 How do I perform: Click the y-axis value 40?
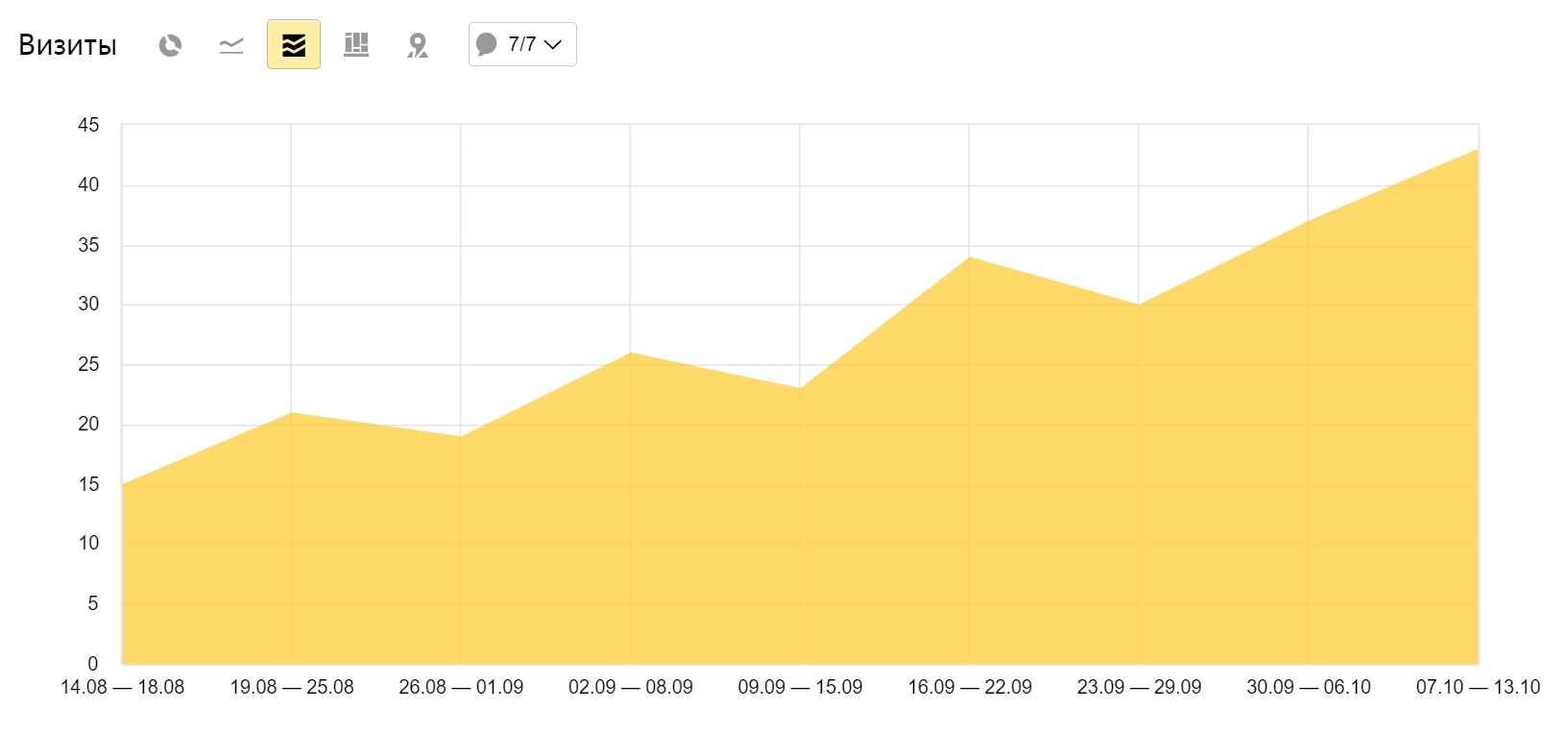coord(88,184)
